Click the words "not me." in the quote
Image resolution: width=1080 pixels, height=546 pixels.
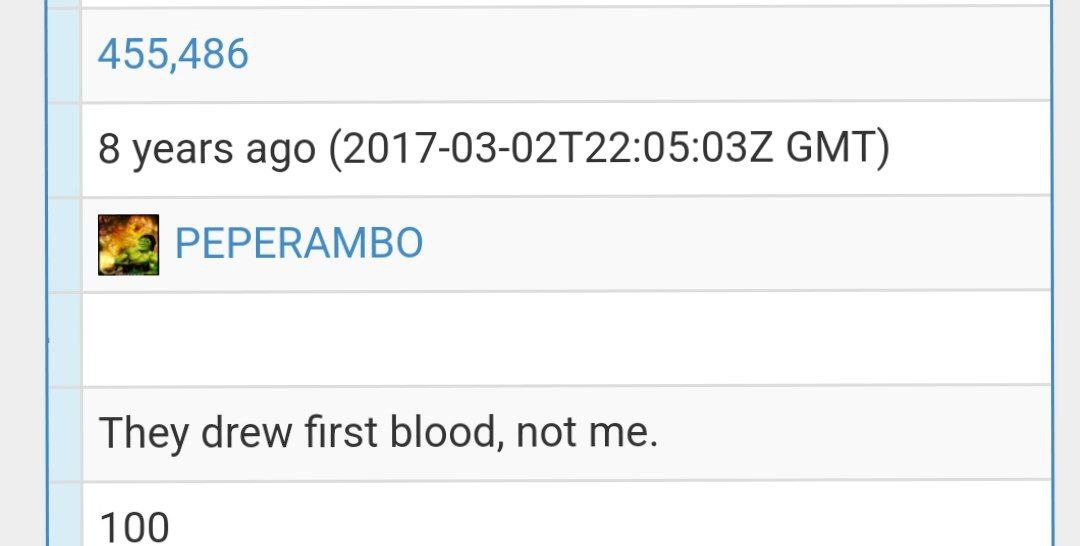587,433
